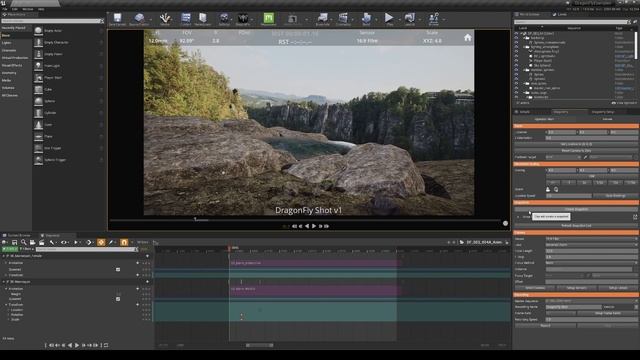Viewport: 640px width, 360px height.
Task: Toggle visibility eye of second outliner row
Action: [x=516, y=38]
